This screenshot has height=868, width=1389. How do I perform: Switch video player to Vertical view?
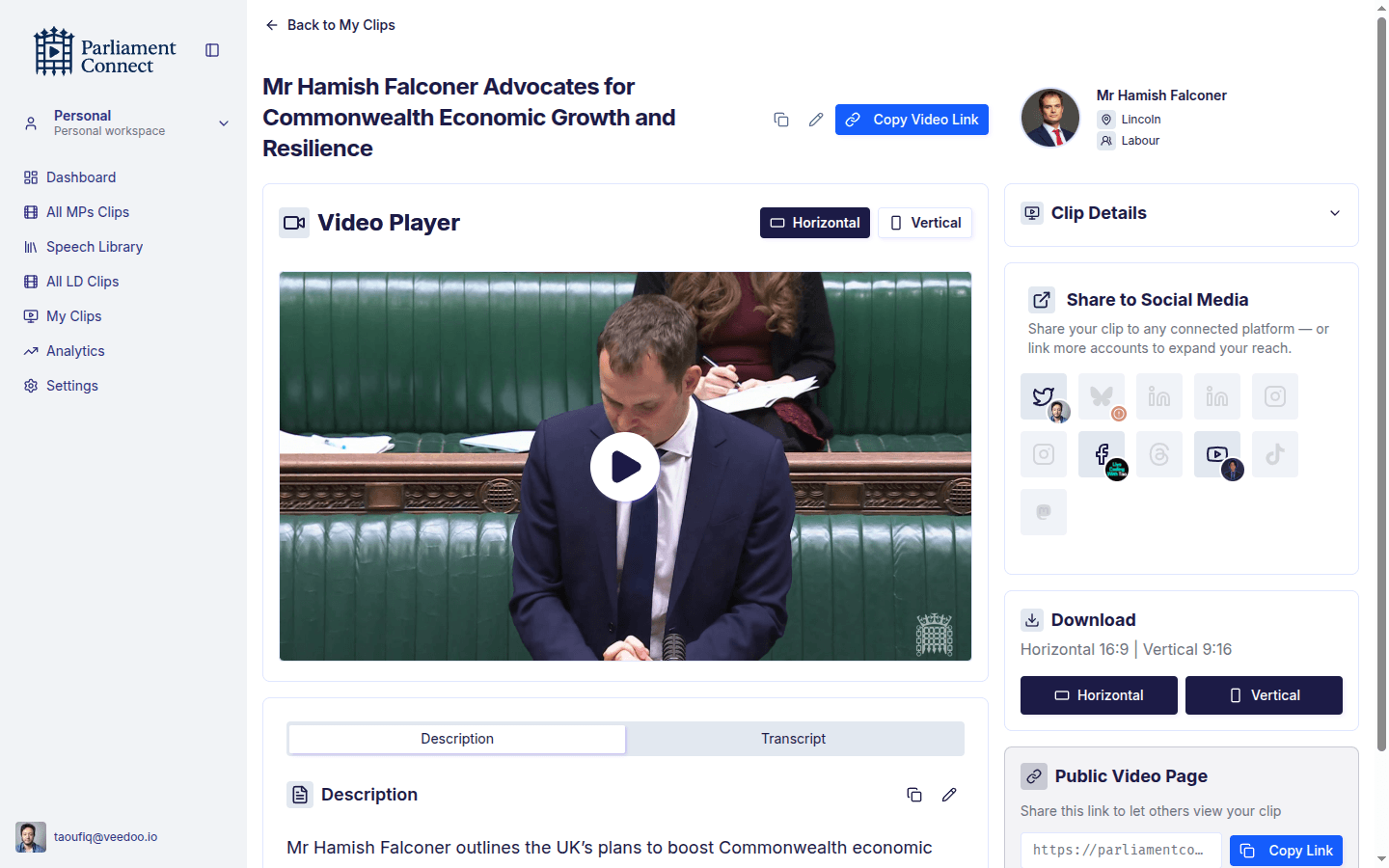(925, 223)
